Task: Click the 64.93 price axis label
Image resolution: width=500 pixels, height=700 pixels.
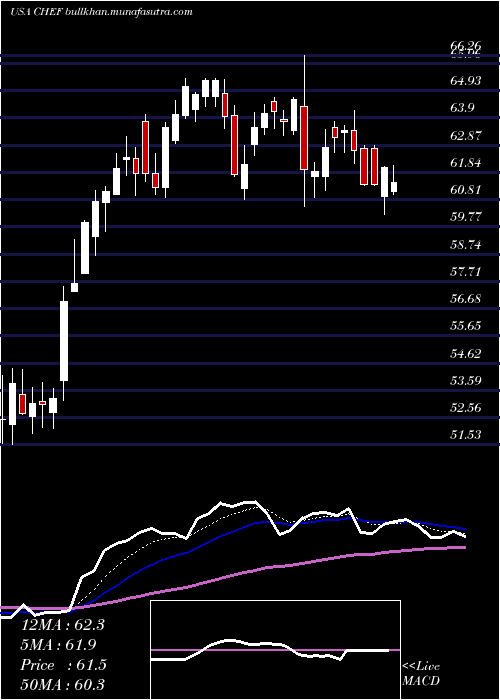Action: [466, 81]
